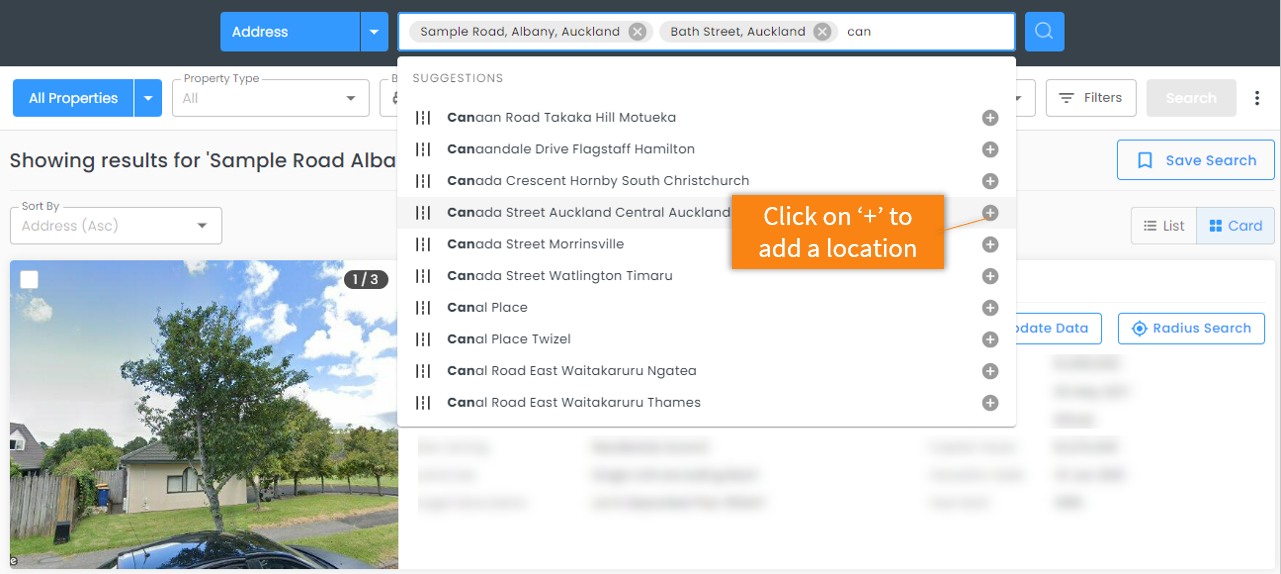Add Canal Road East Waitakaruru Ngatea via plus

(990, 371)
